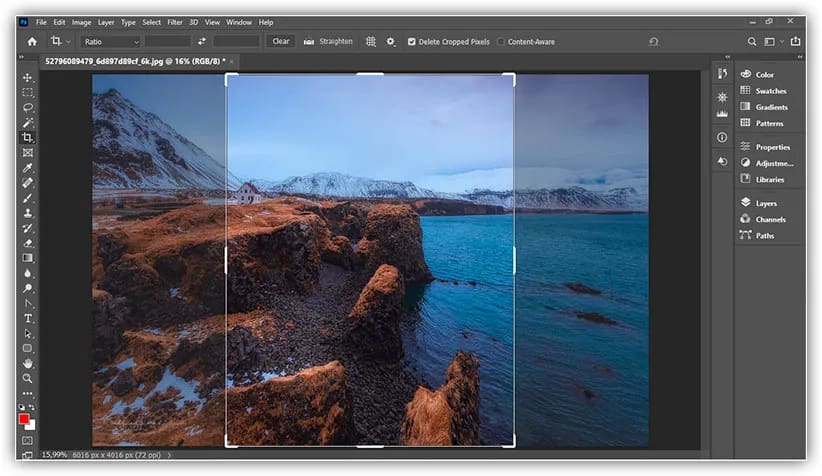Open the Gradients panel
Viewport: 822px width, 476px height.
(764, 107)
